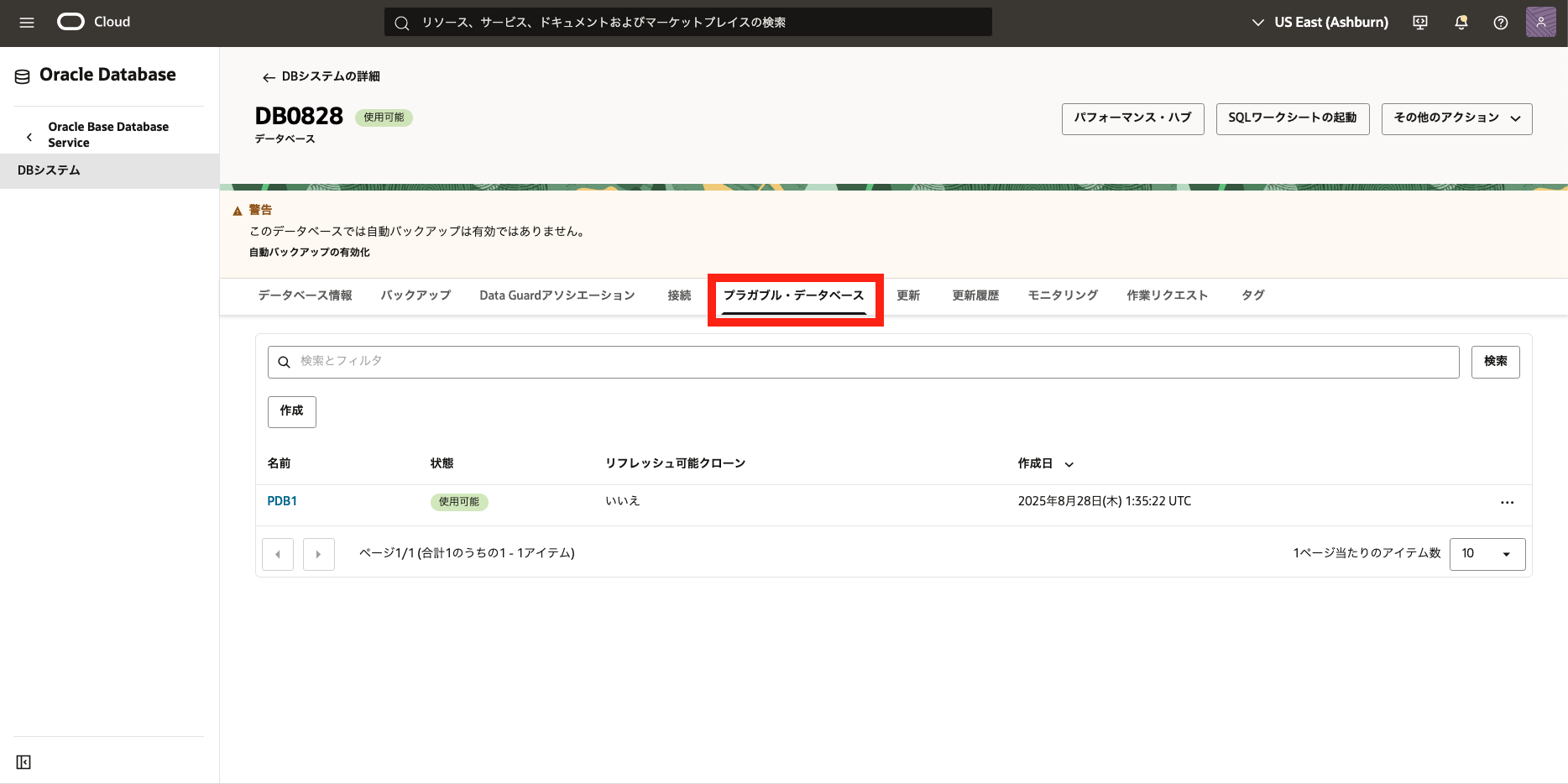Click the 作成 button
The width and height of the screenshot is (1568, 784).
[x=291, y=411]
